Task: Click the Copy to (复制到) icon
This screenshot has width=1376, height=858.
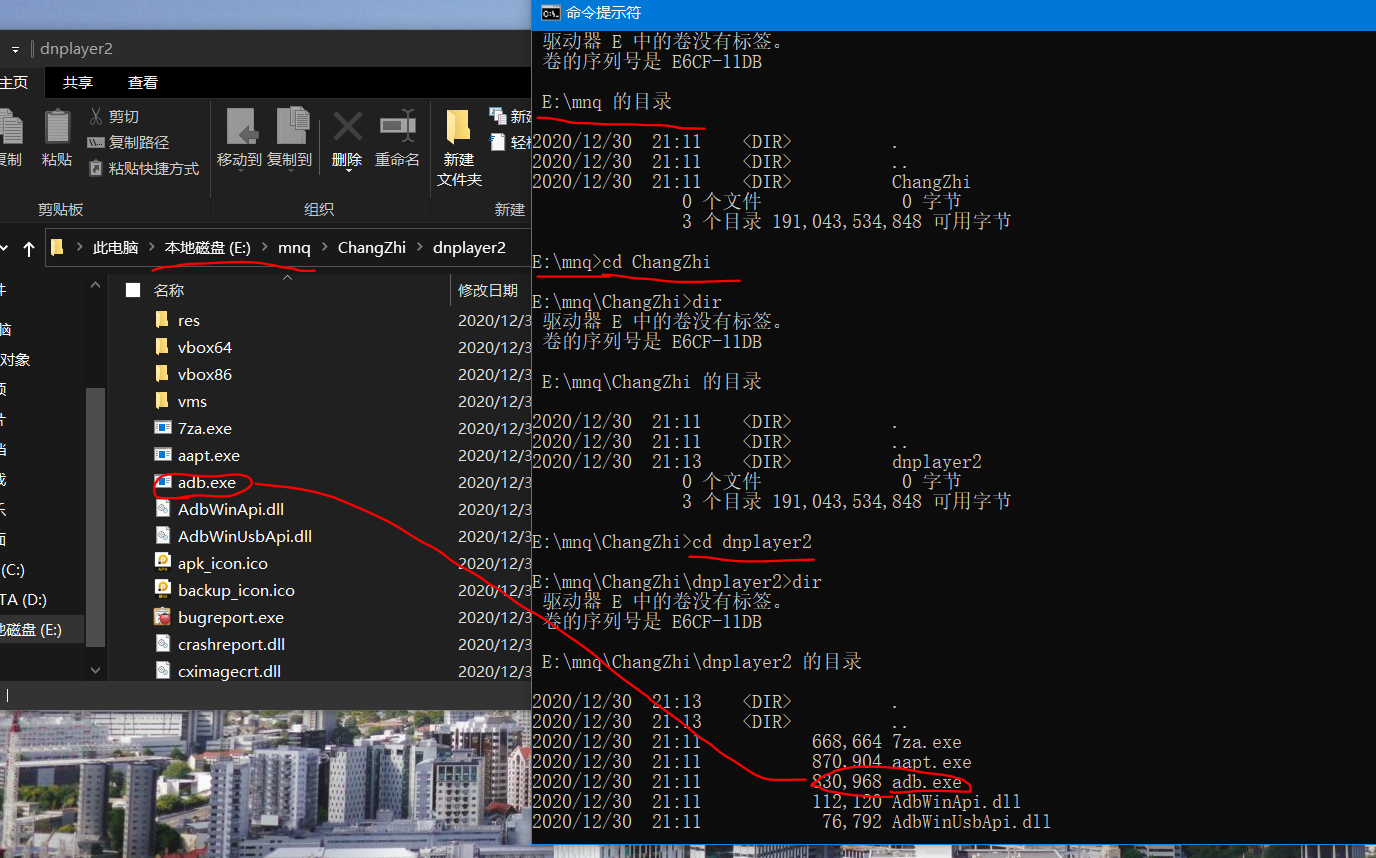Action: point(291,127)
